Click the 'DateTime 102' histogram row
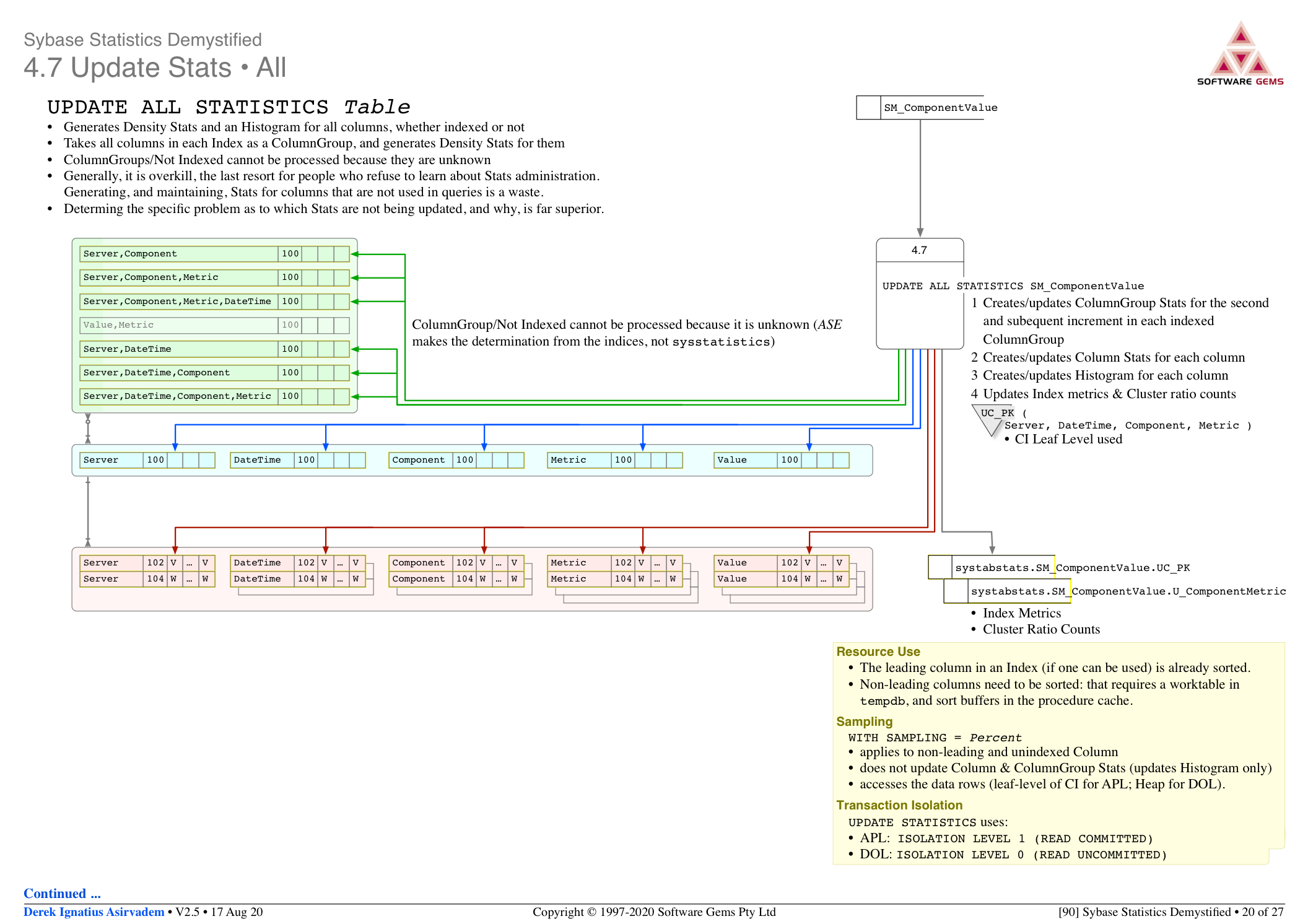1308x924 pixels. 298,563
